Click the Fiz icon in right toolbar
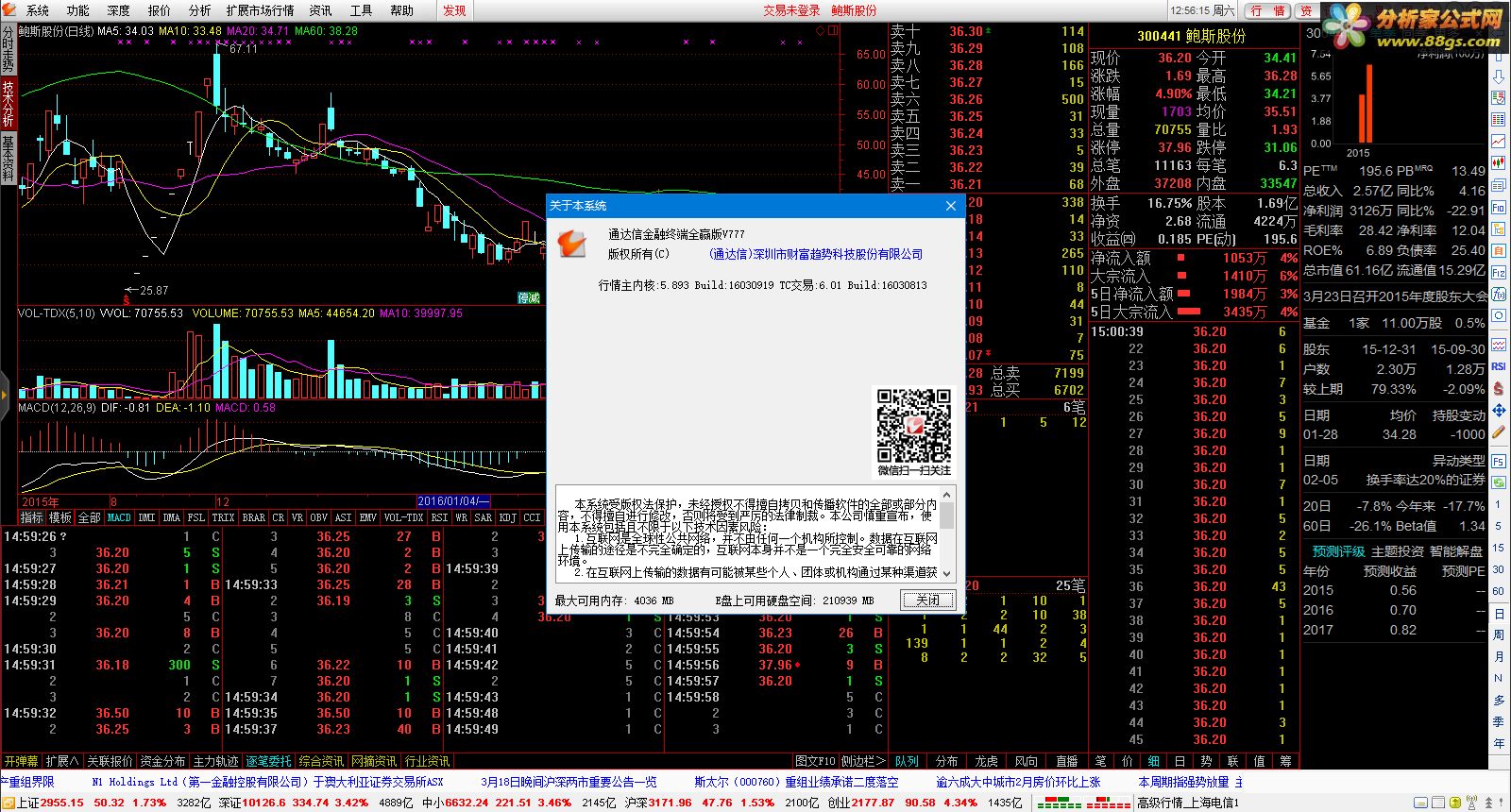The height and width of the screenshot is (812, 1511). (x=1499, y=273)
